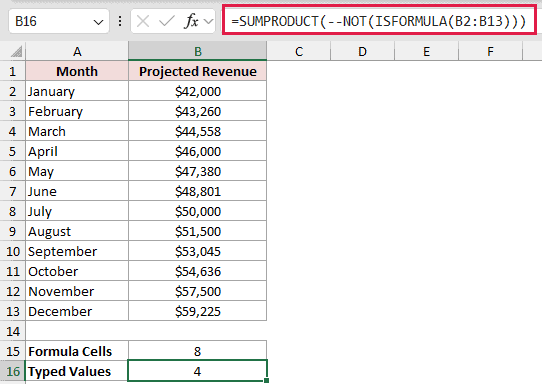Click the $51,500 revenue cell
The height and width of the screenshot is (384, 542).
pos(197,231)
